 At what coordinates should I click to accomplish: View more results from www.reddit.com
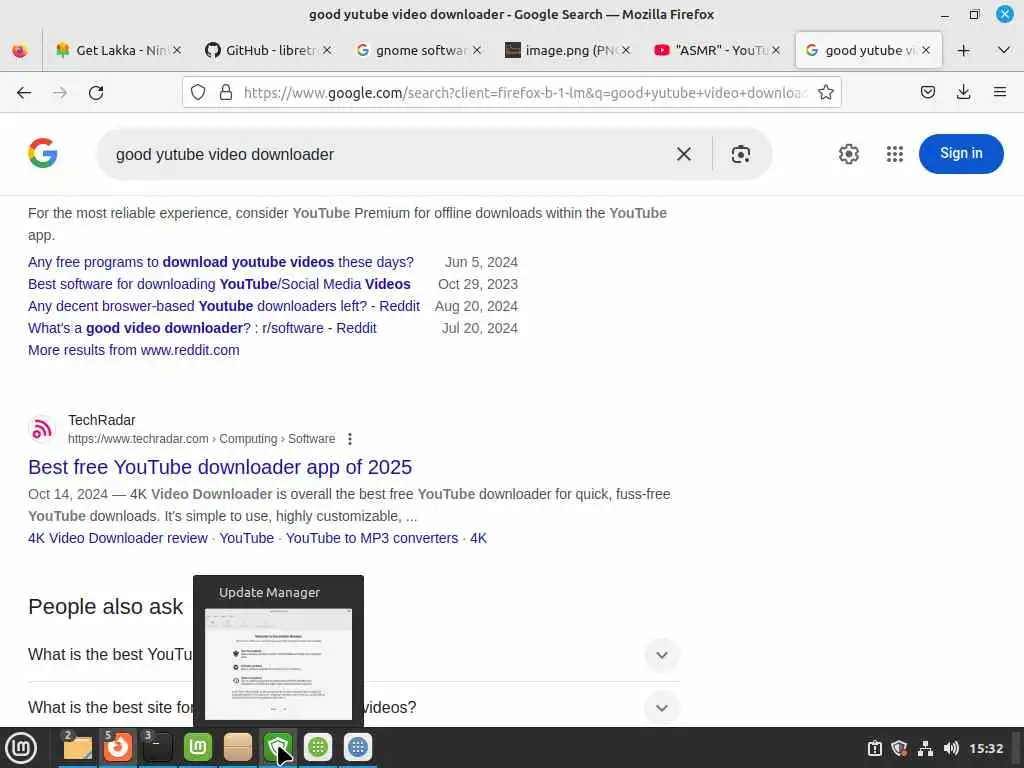coord(134,350)
